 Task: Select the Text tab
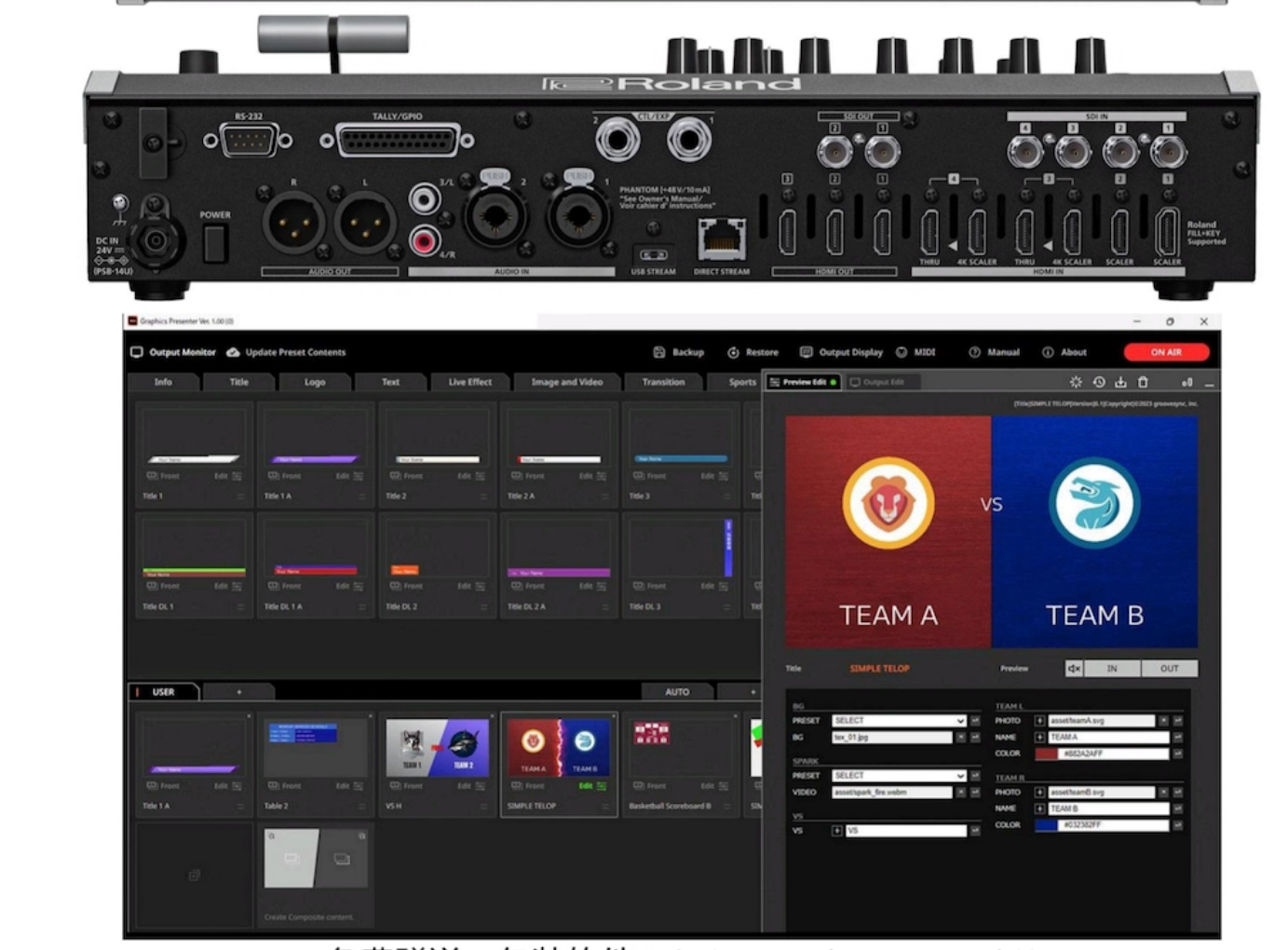pyautogui.click(x=390, y=382)
